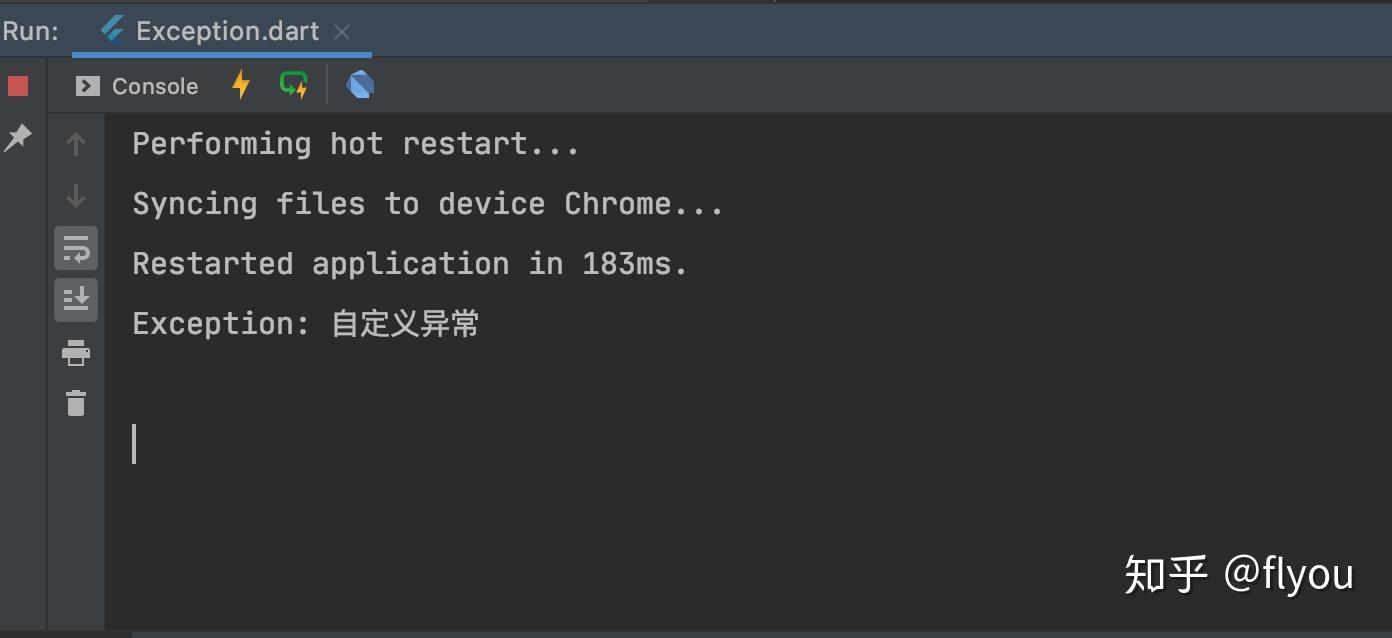Jump down the stack trace with down arrow
The width and height of the screenshot is (1392, 638).
coord(76,196)
